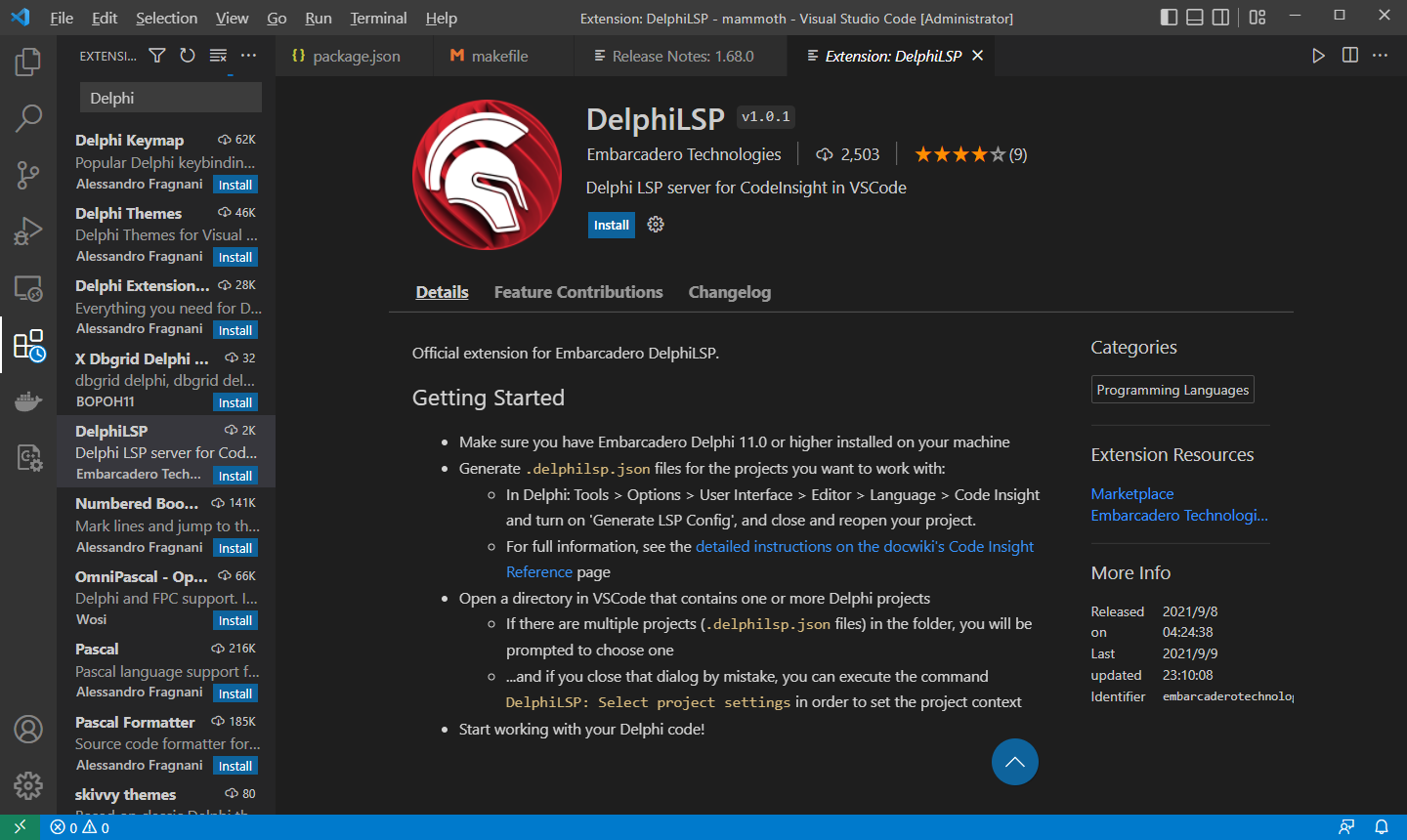Click the Embarcadero Technologies publisher name
This screenshot has height=840, width=1407.
pos(684,154)
